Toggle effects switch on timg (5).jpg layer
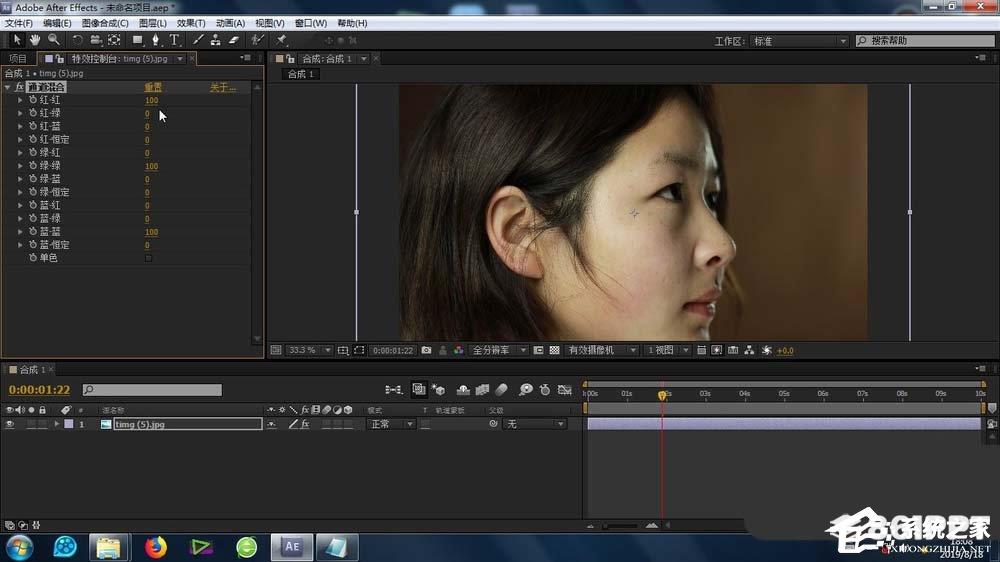 tap(305, 424)
